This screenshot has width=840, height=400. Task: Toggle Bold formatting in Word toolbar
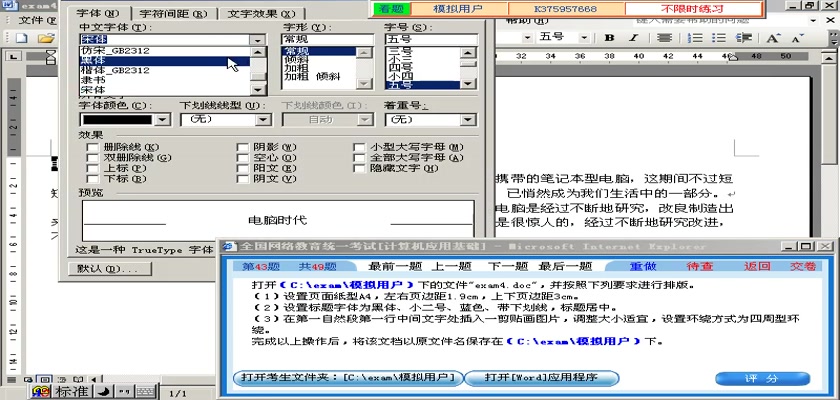(x=609, y=38)
